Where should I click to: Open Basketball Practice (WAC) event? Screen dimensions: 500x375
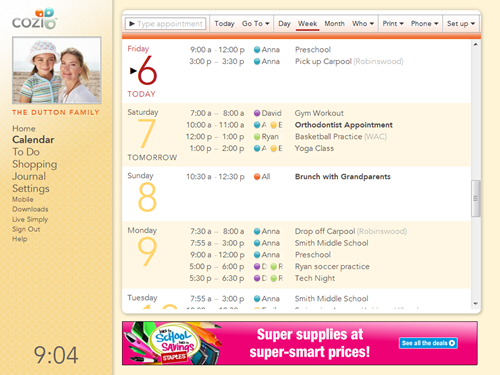tap(341, 137)
